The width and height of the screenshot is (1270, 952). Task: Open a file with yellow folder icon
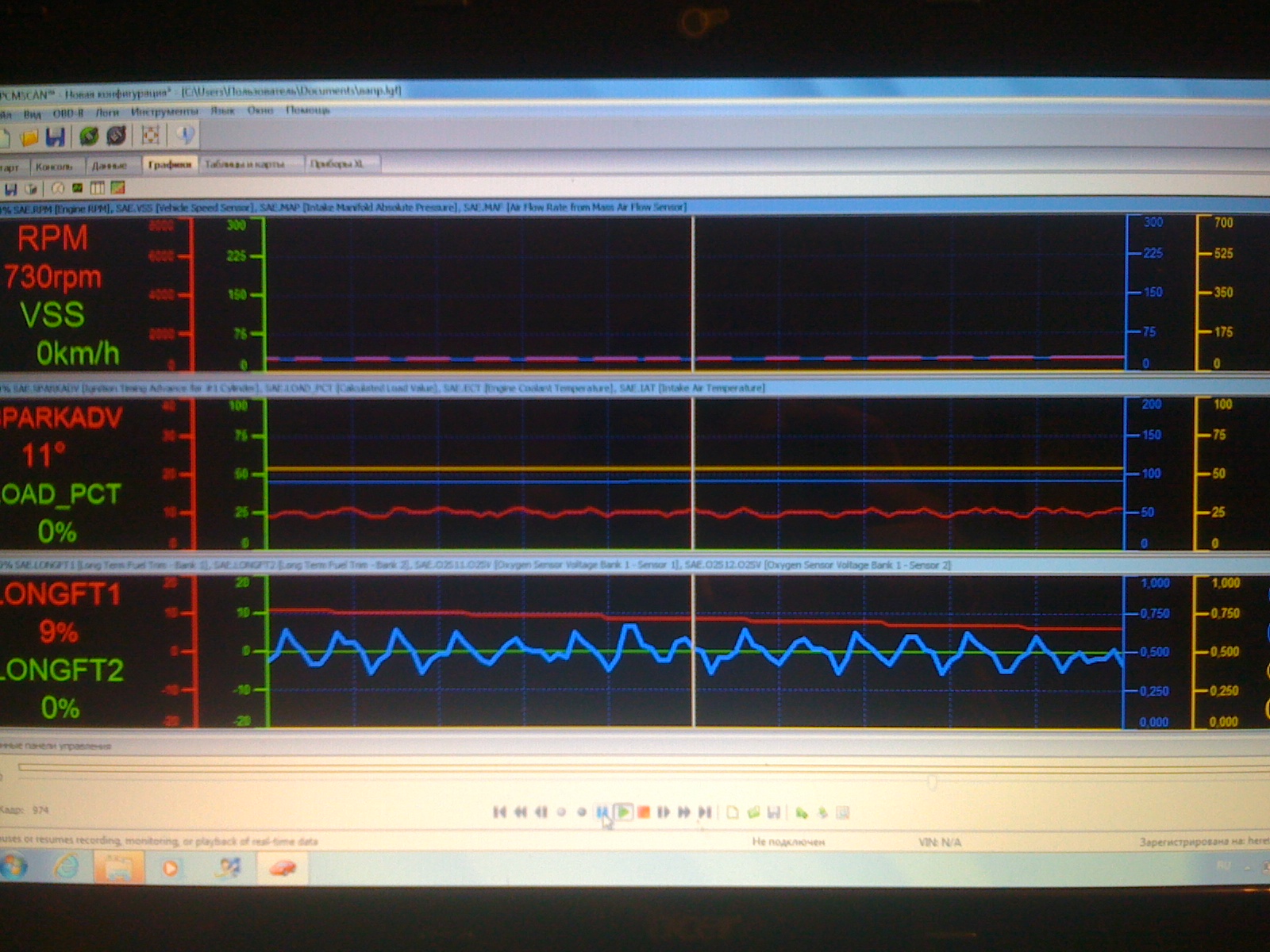29,138
